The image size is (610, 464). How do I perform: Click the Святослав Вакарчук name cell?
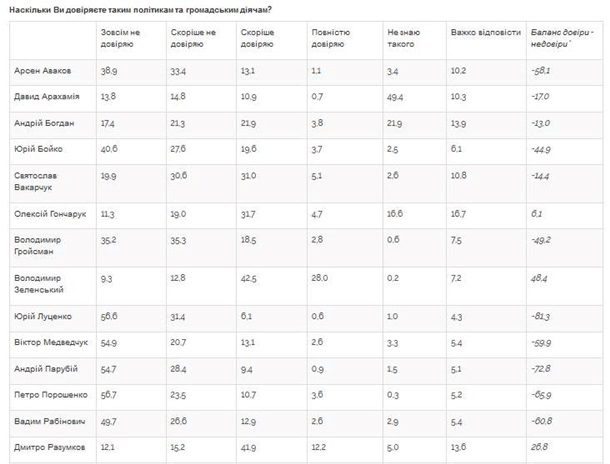pyautogui.click(x=35, y=181)
